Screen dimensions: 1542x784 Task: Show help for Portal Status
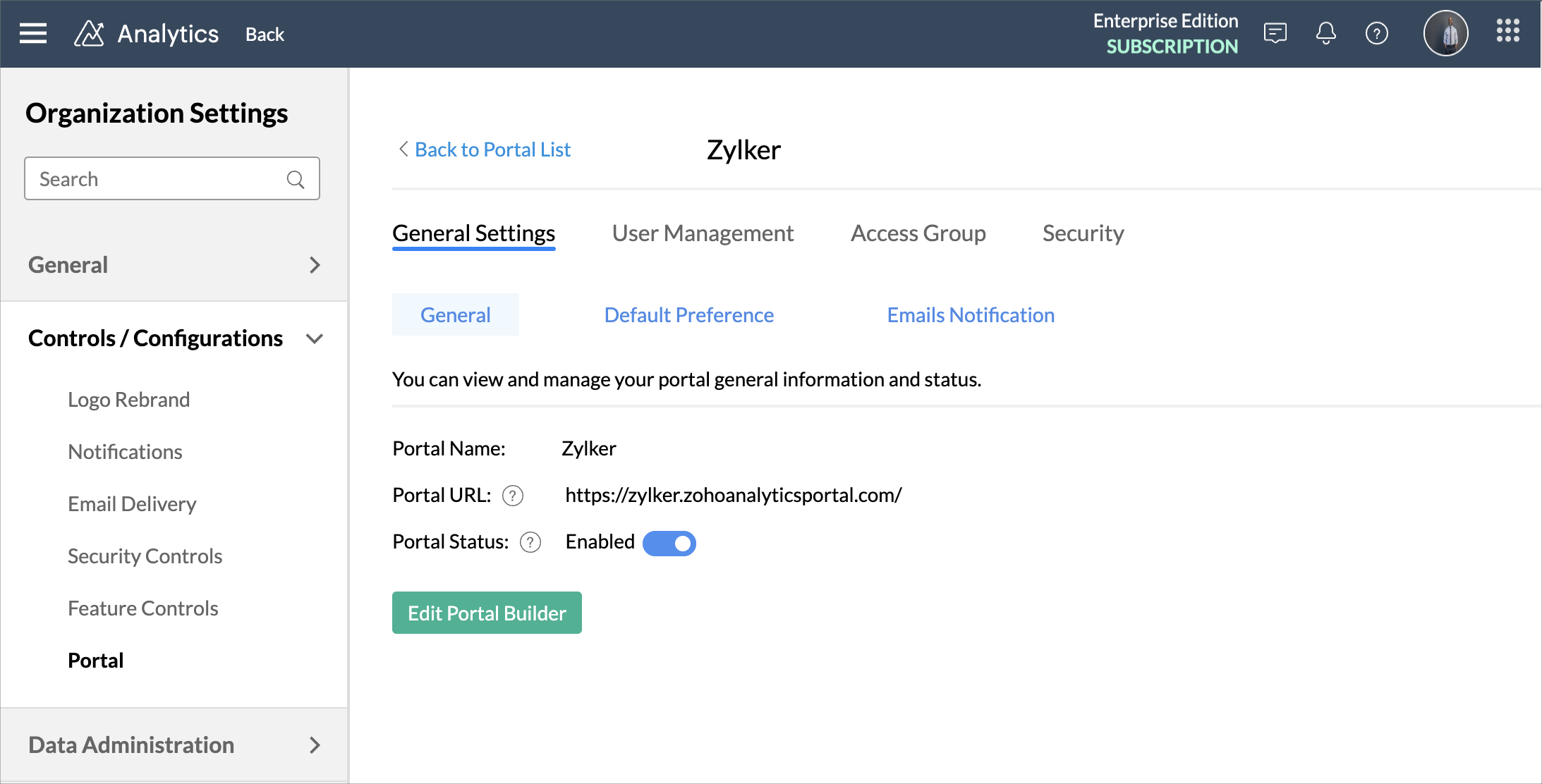coord(530,542)
